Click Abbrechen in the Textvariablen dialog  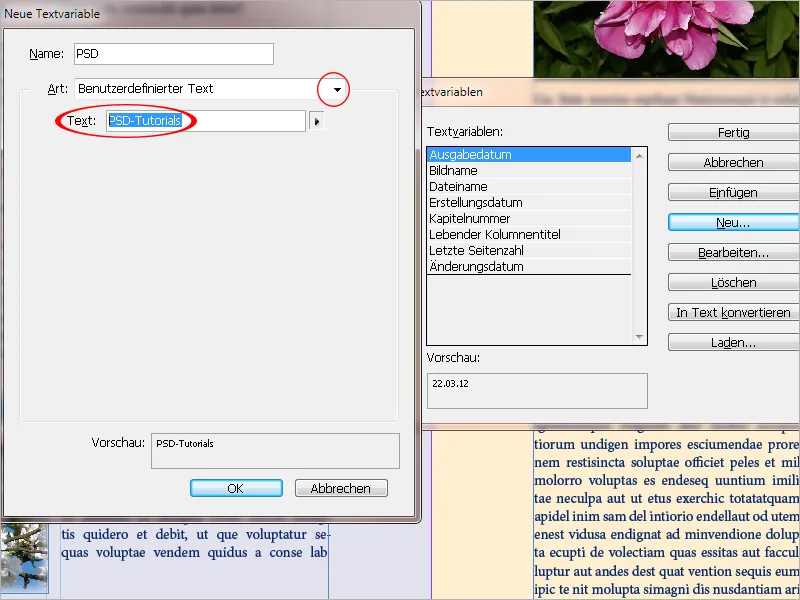[x=734, y=163]
